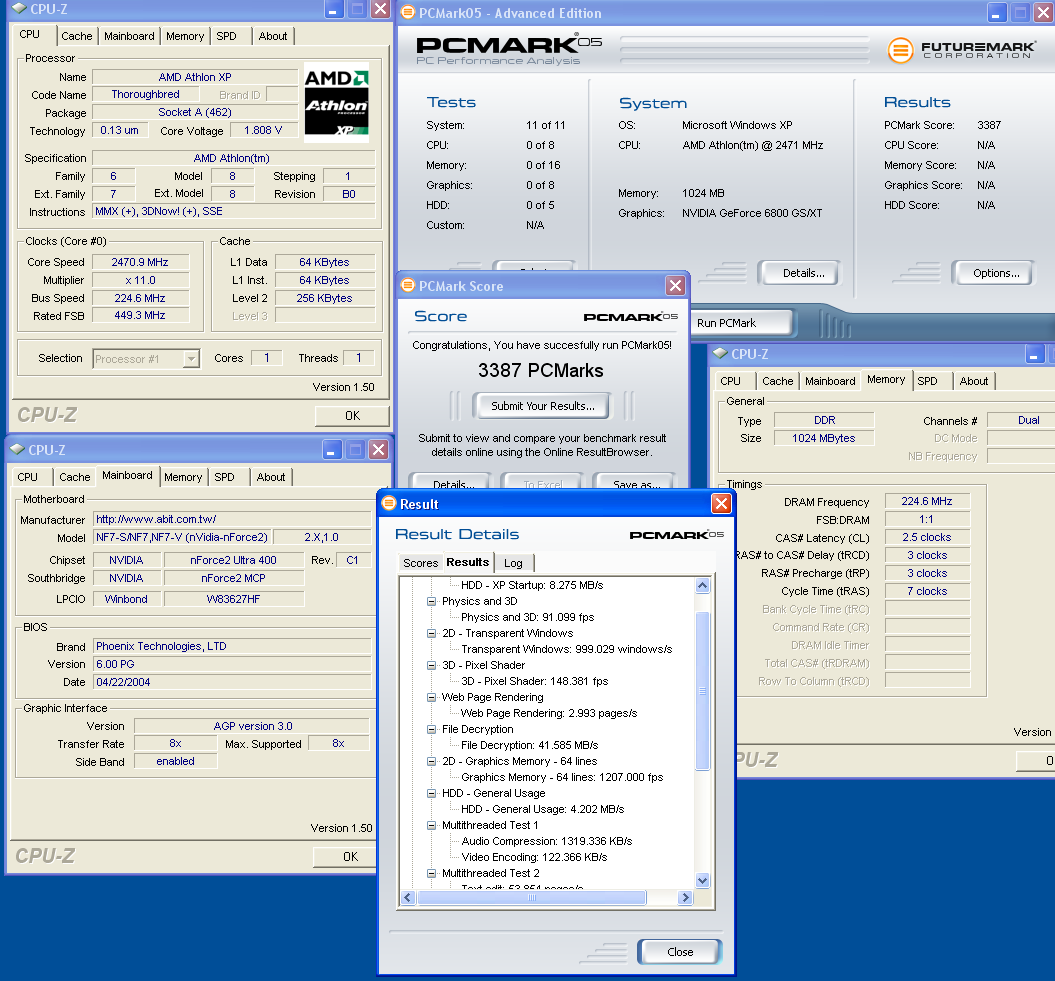Close the Result dialog via red X

point(721,503)
